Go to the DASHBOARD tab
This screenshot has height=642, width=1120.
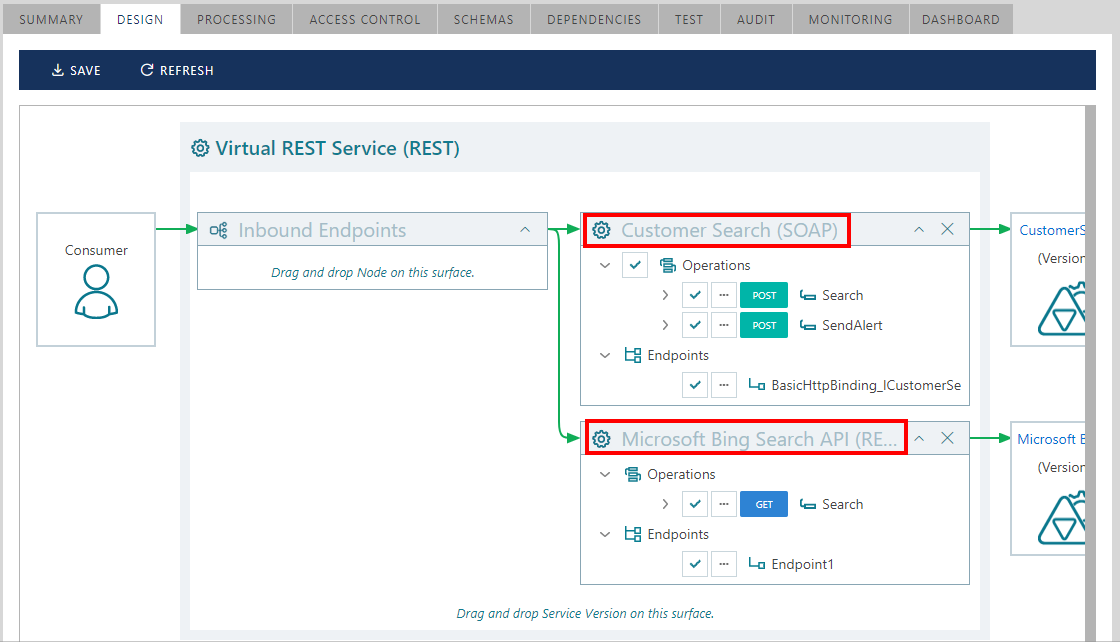point(961,19)
